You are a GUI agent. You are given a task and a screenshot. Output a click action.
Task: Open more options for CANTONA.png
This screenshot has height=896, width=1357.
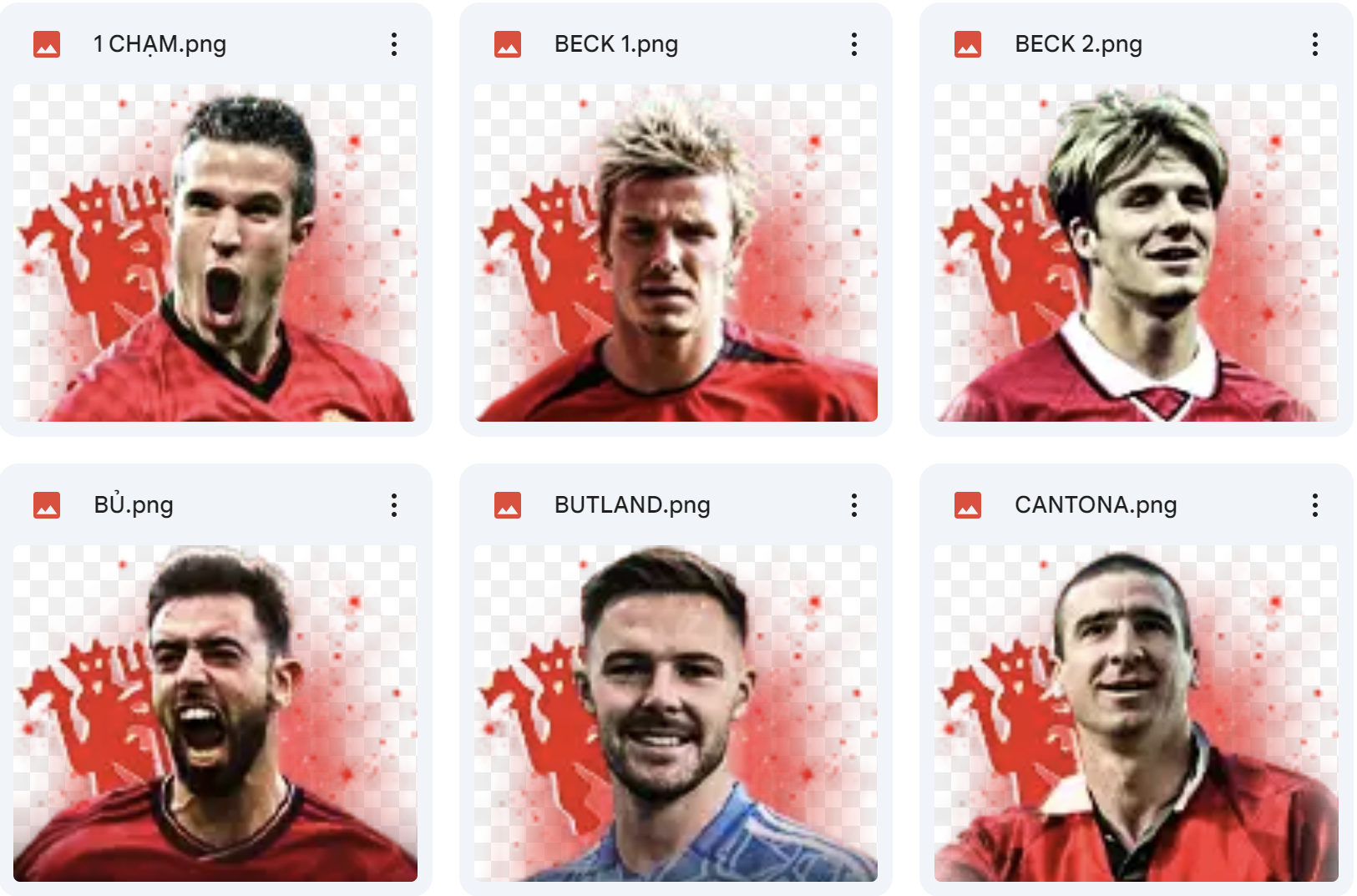tap(1315, 504)
